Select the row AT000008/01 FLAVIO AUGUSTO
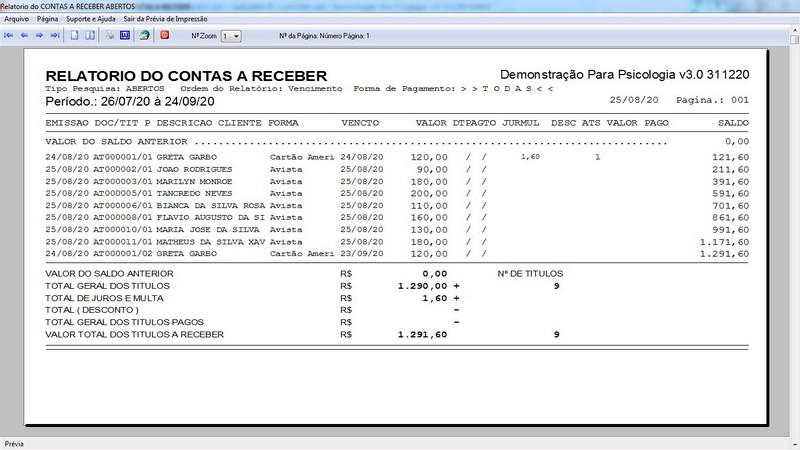 [397, 217]
